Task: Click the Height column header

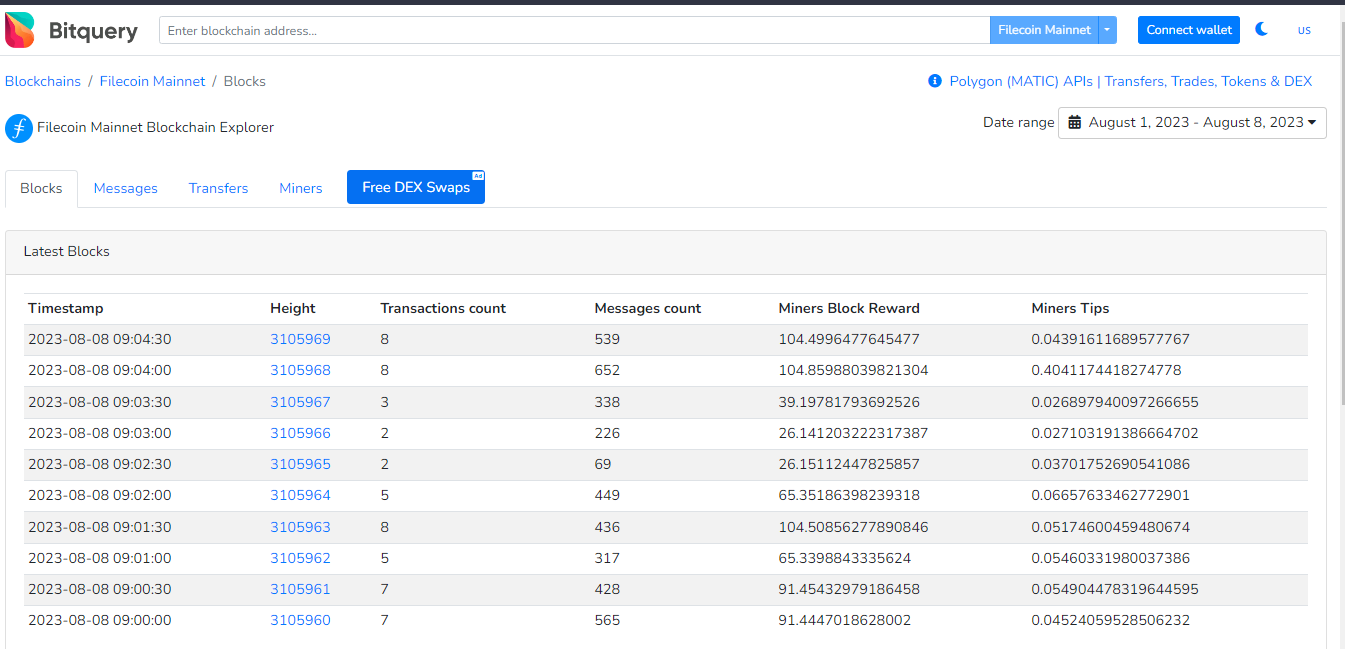Action: [293, 308]
